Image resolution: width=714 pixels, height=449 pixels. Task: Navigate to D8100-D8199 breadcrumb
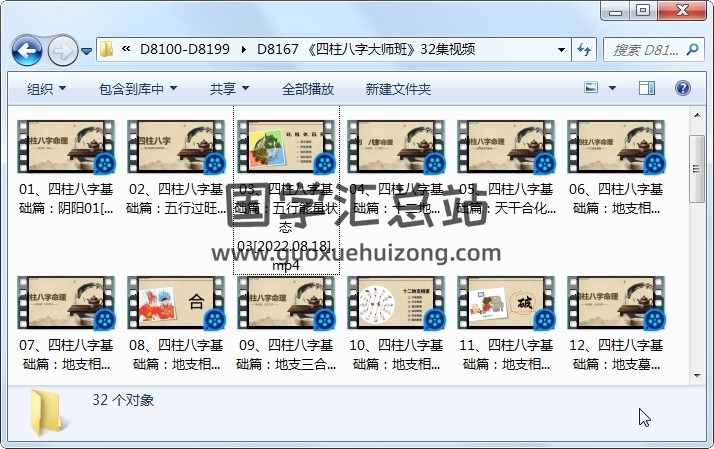[184, 49]
